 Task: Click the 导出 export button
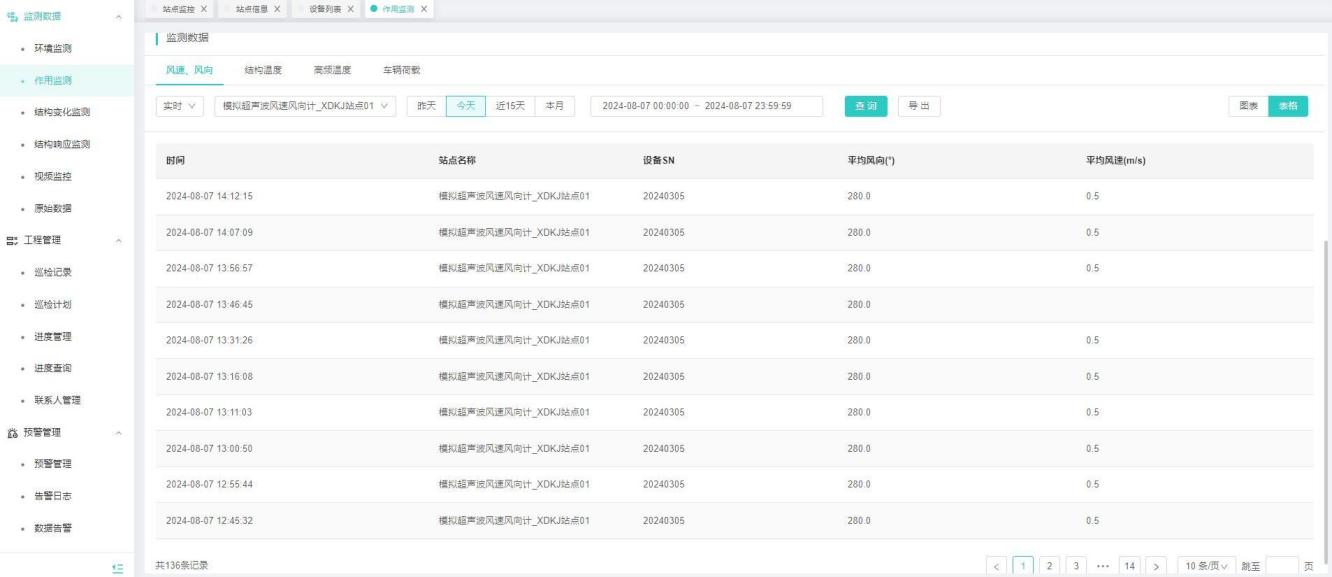click(918, 106)
